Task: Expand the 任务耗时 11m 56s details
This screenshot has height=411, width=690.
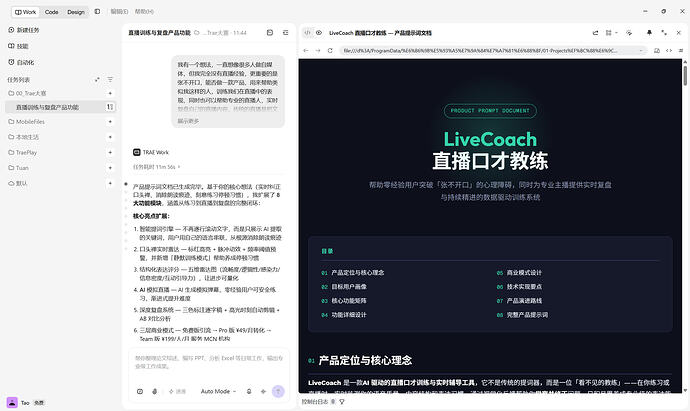Action: pos(157,167)
